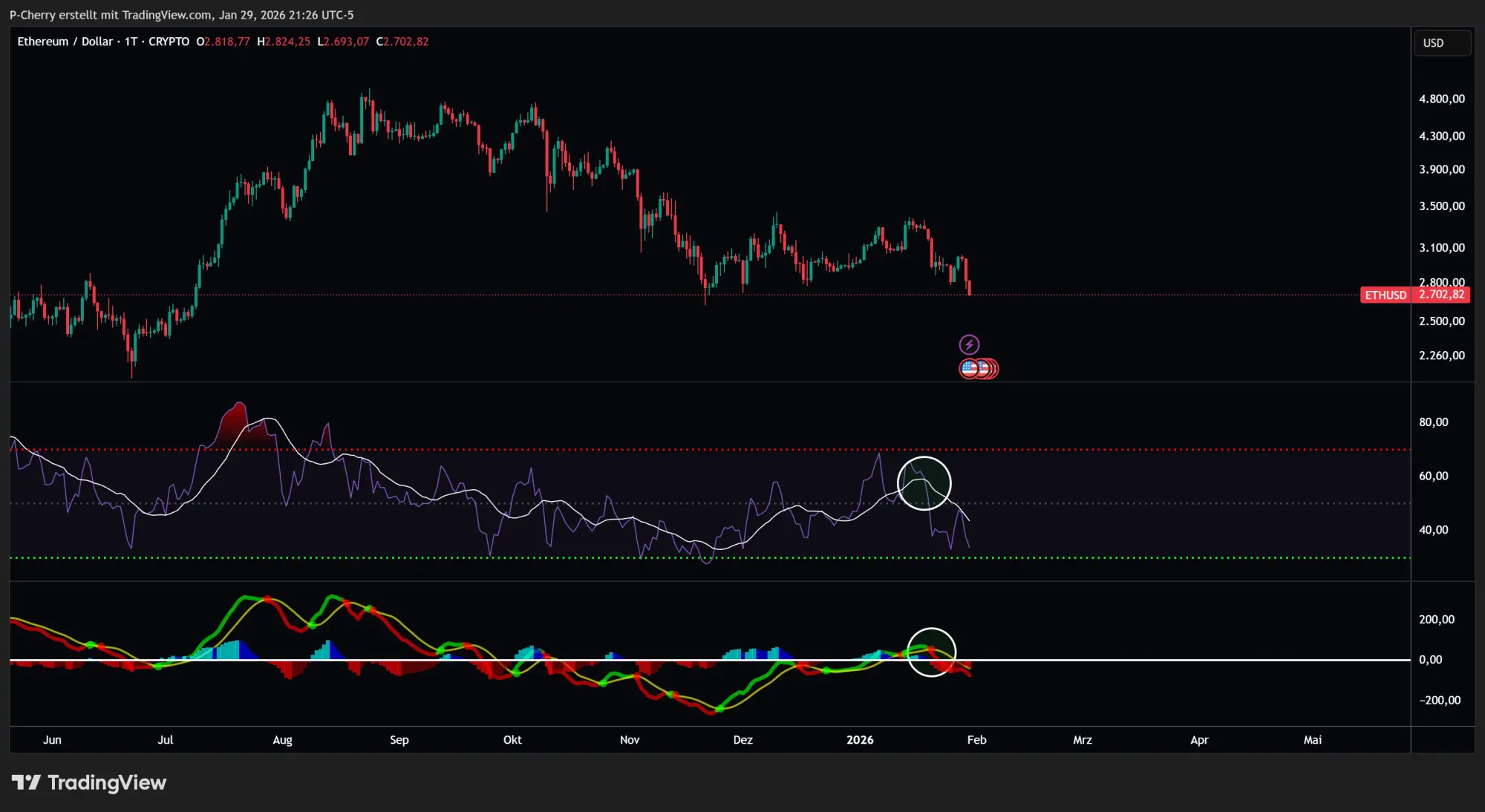Click the 2.800,00 level on the price scale
Screen dimensions: 1485x812
point(1440,283)
